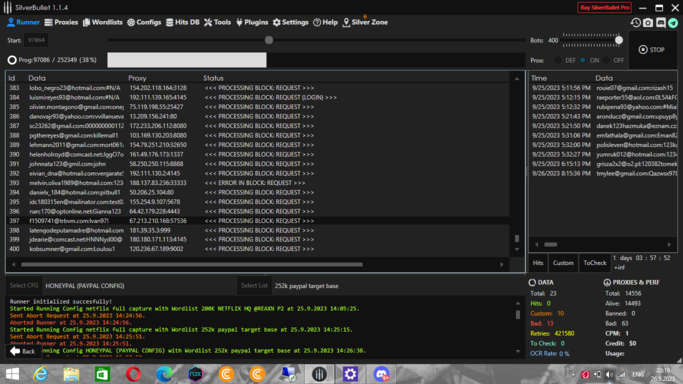The width and height of the screenshot is (683, 384).
Task: Click the Status column header
Action: (x=213, y=78)
